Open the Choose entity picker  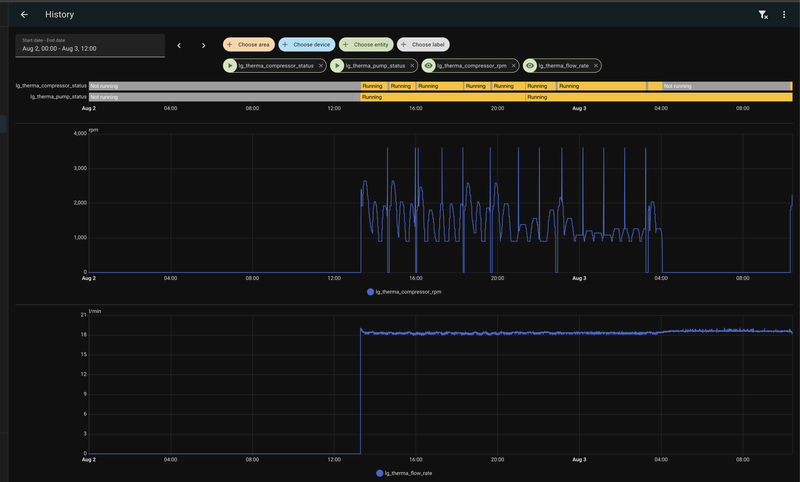365,45
